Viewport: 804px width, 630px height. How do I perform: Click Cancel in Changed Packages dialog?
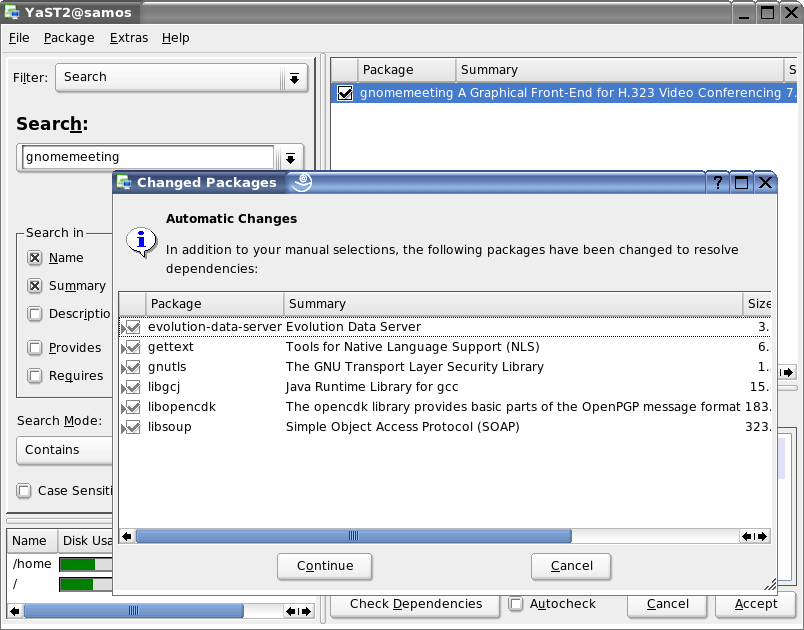point(571,566)
